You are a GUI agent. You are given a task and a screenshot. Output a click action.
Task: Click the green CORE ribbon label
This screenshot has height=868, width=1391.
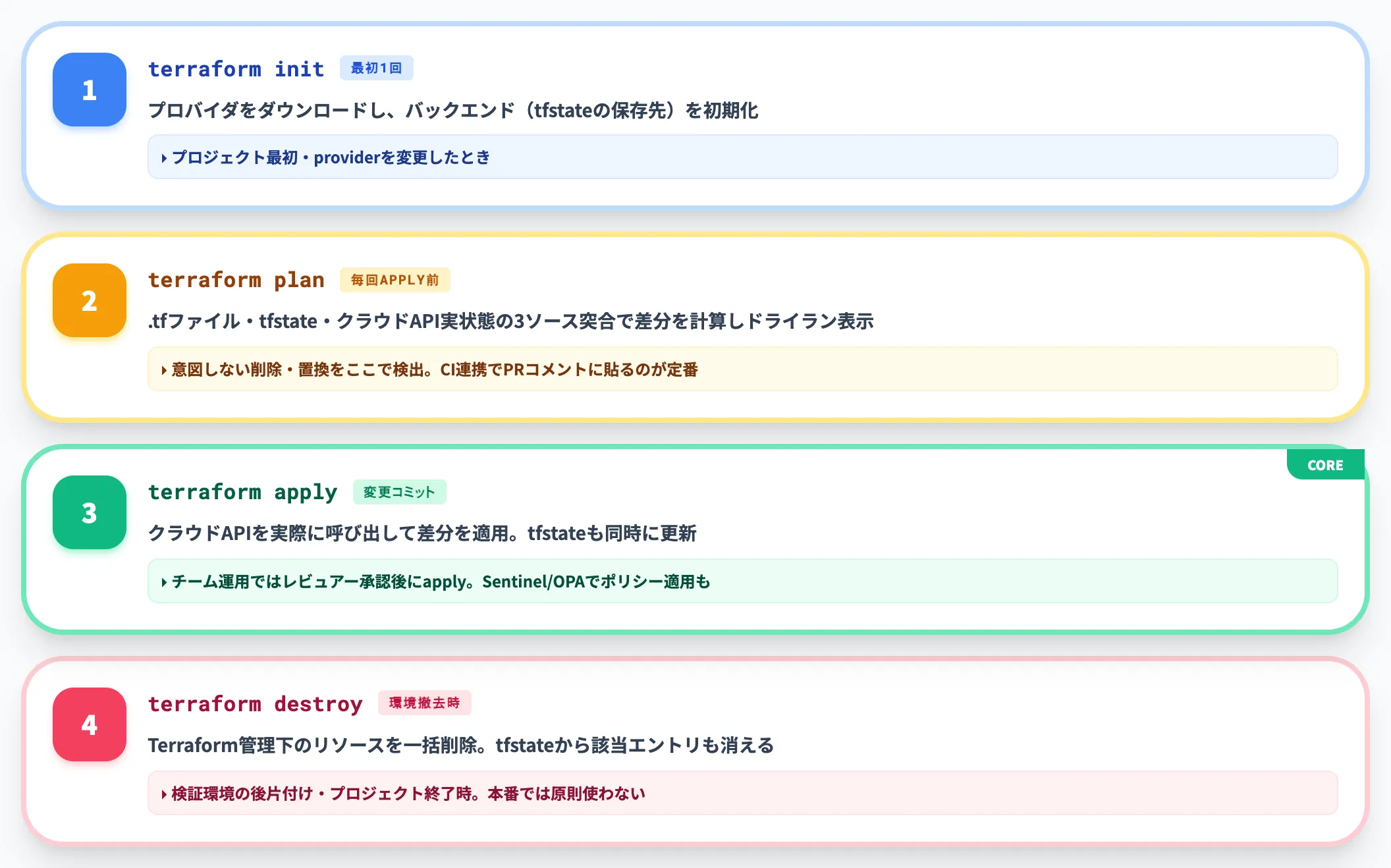1325,465
